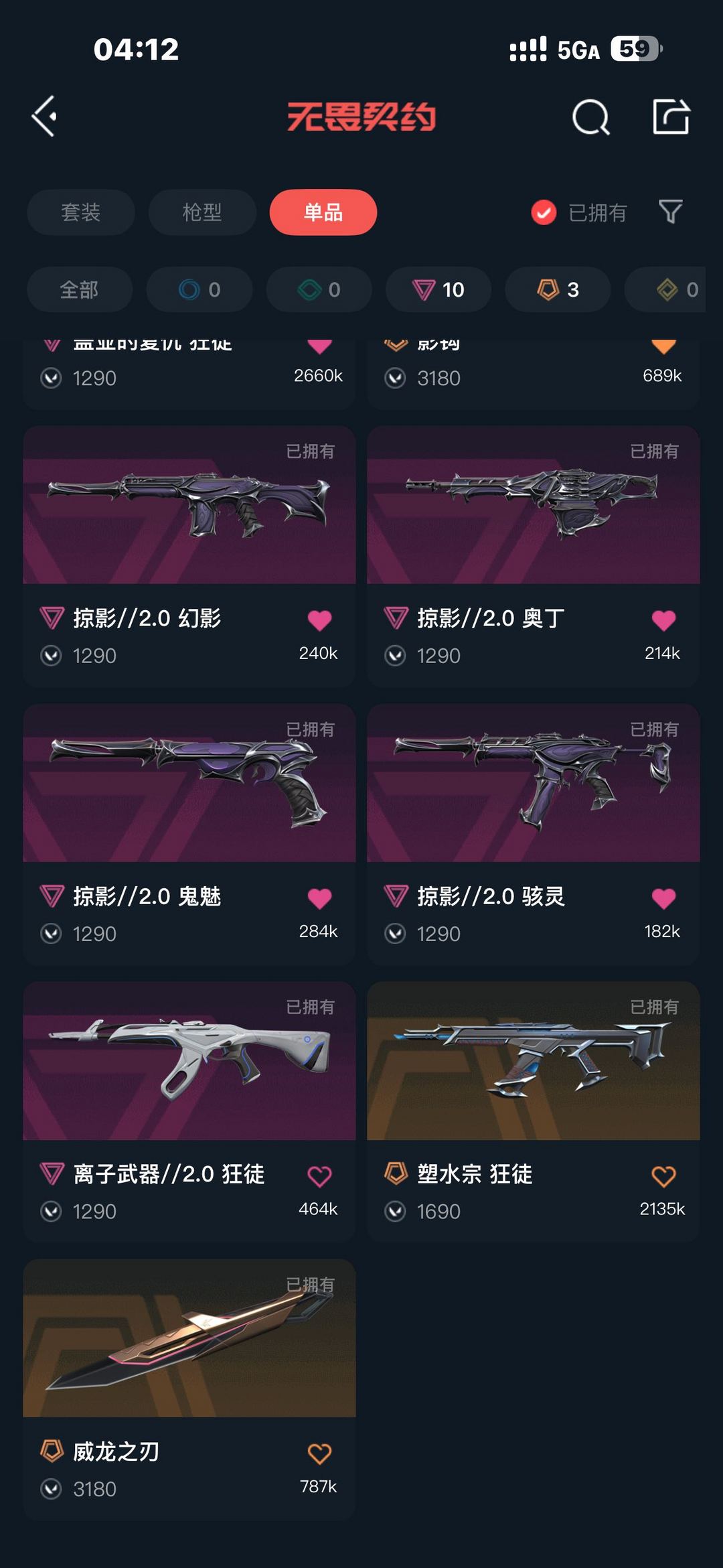Toggle the 已拥有 owned checkbox
723x1568 pixels.
click(x=544, y=212)
